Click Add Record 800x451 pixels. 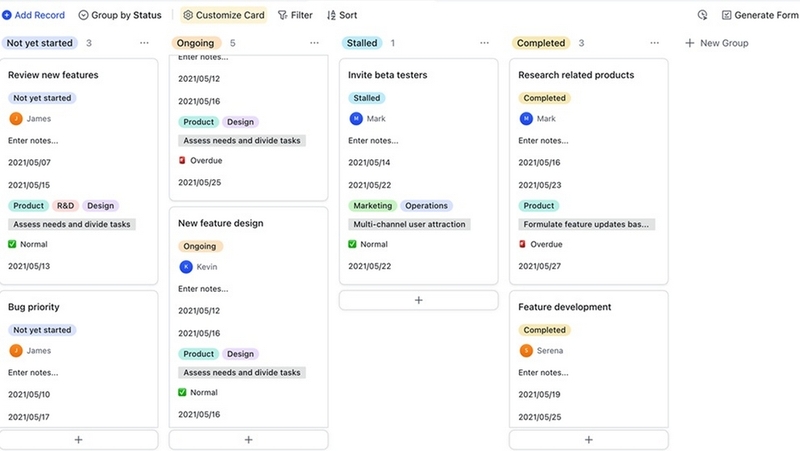tap(34, 15)
